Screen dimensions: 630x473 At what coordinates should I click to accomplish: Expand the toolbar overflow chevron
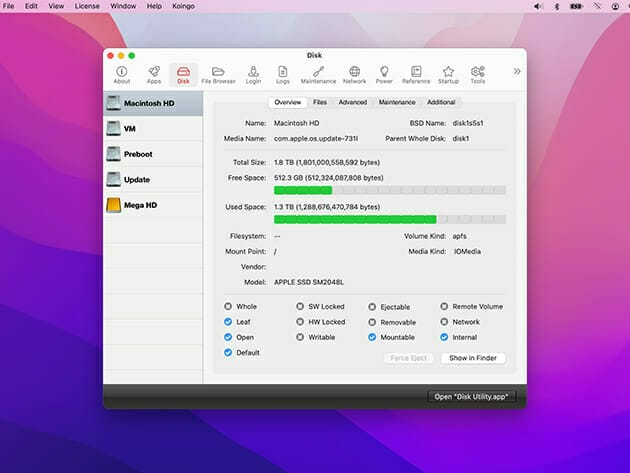[x=516, y=72]
